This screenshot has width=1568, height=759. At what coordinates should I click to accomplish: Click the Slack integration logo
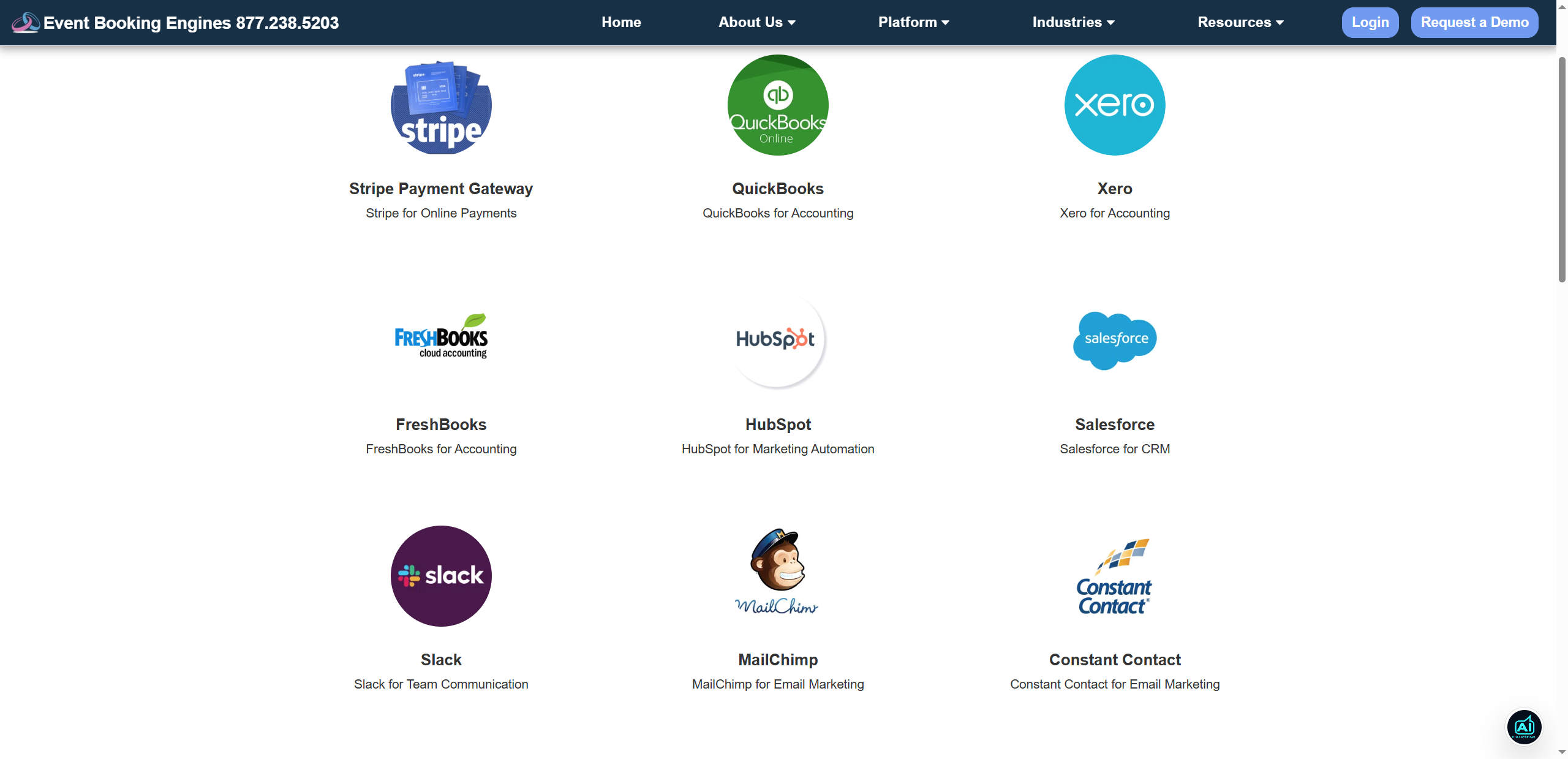tap(440, 576)
